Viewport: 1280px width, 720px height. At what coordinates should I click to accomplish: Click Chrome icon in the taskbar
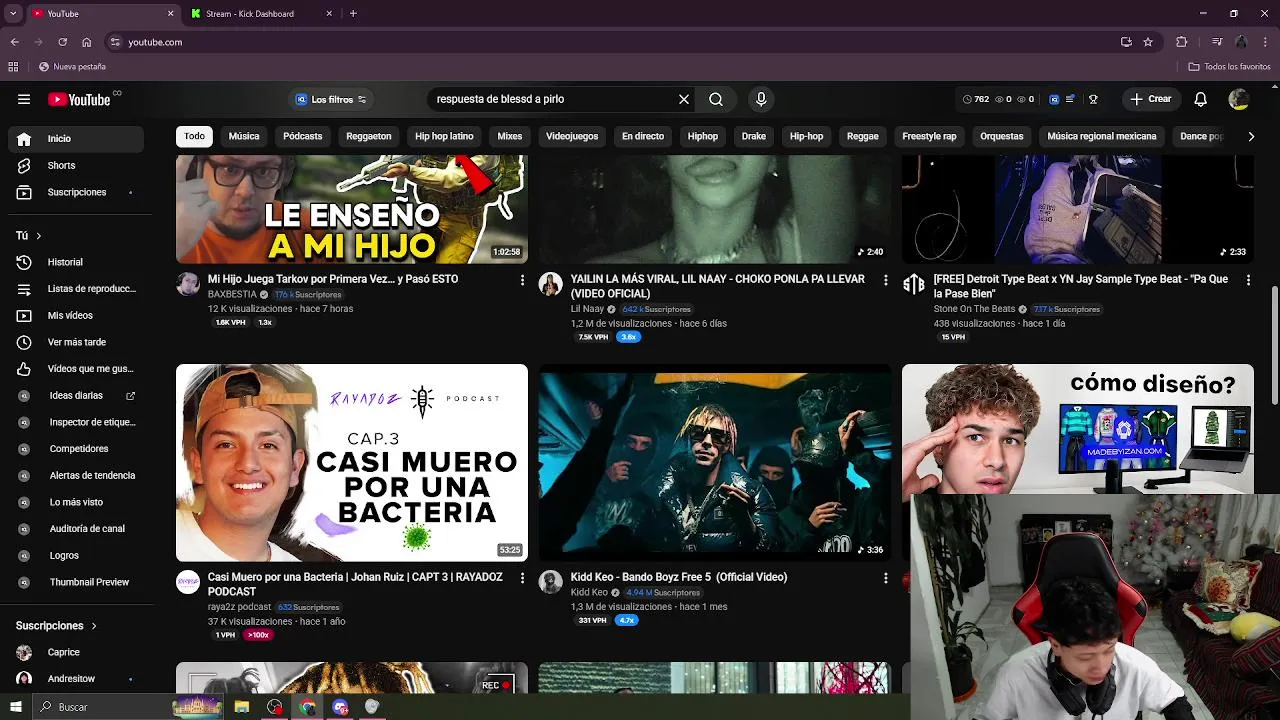(x=307, y=707)
